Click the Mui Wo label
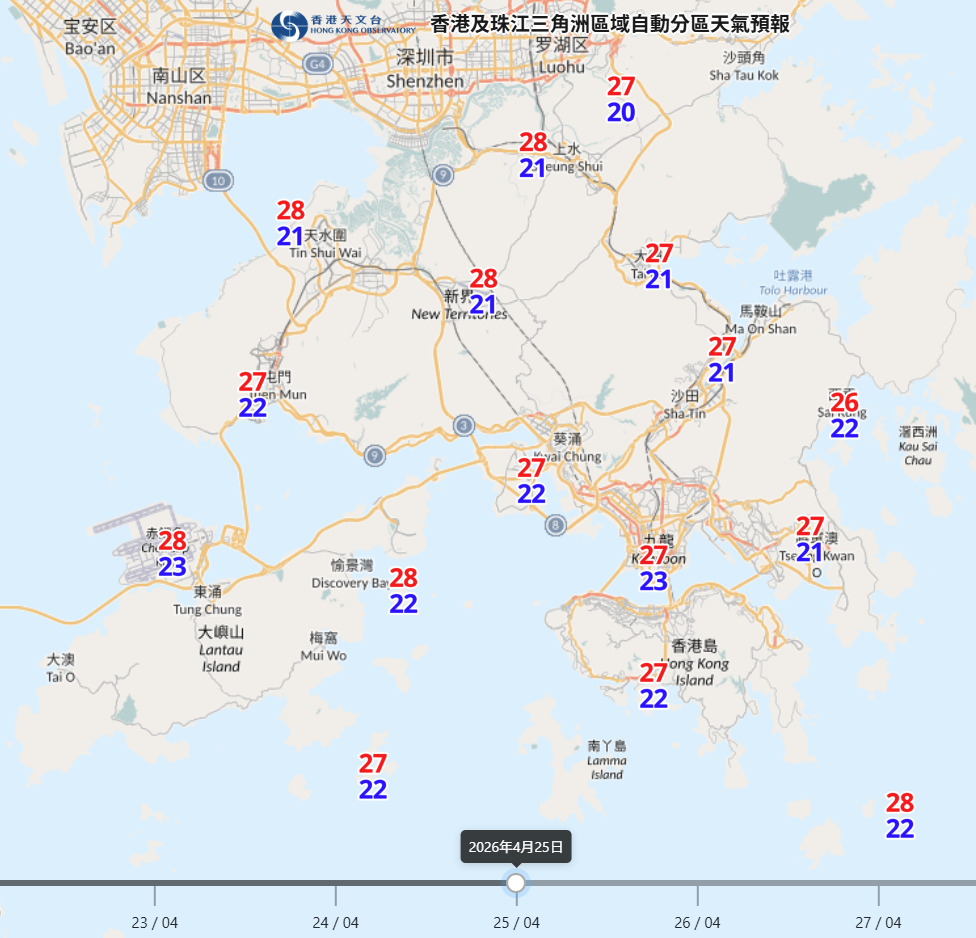Image resolution: width=976 pixels, height=938 pixels. [x=324, y=647]
